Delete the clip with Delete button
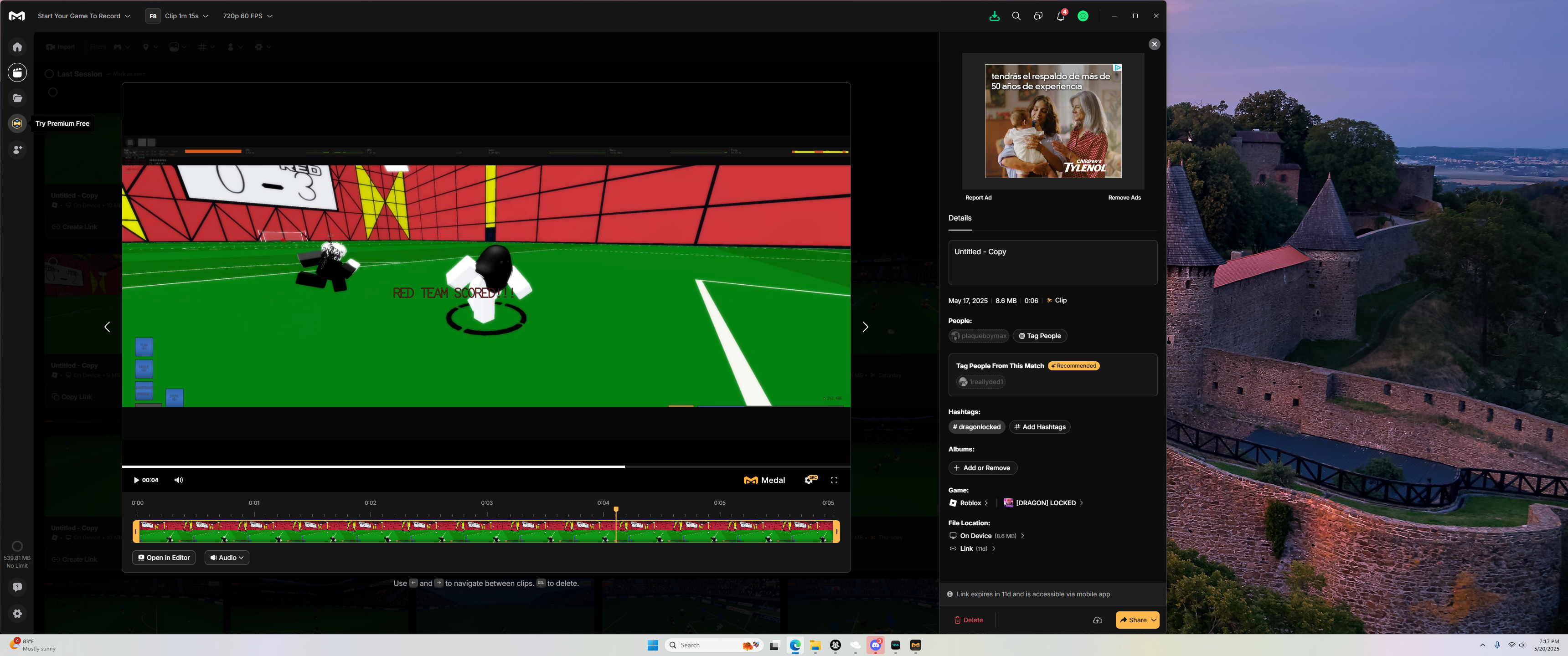 click(x=969, y=620)
